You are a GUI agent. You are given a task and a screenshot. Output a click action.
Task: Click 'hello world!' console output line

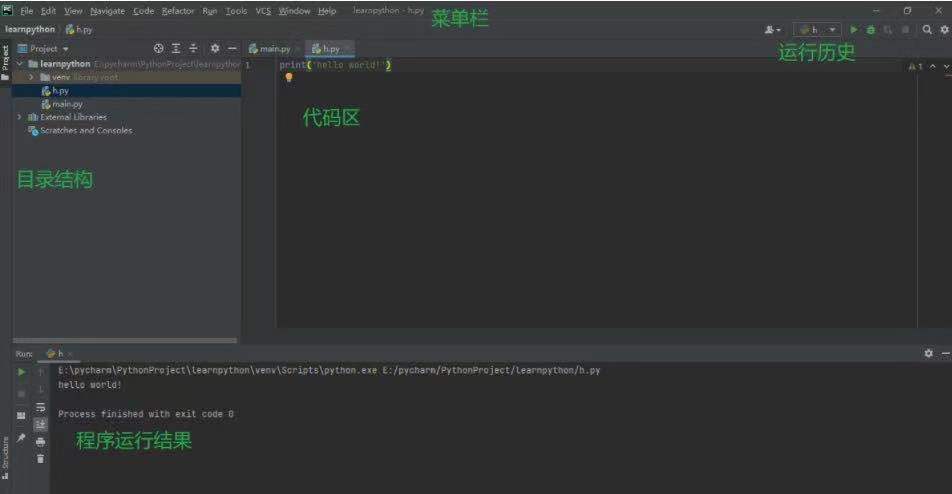(90, 385)
